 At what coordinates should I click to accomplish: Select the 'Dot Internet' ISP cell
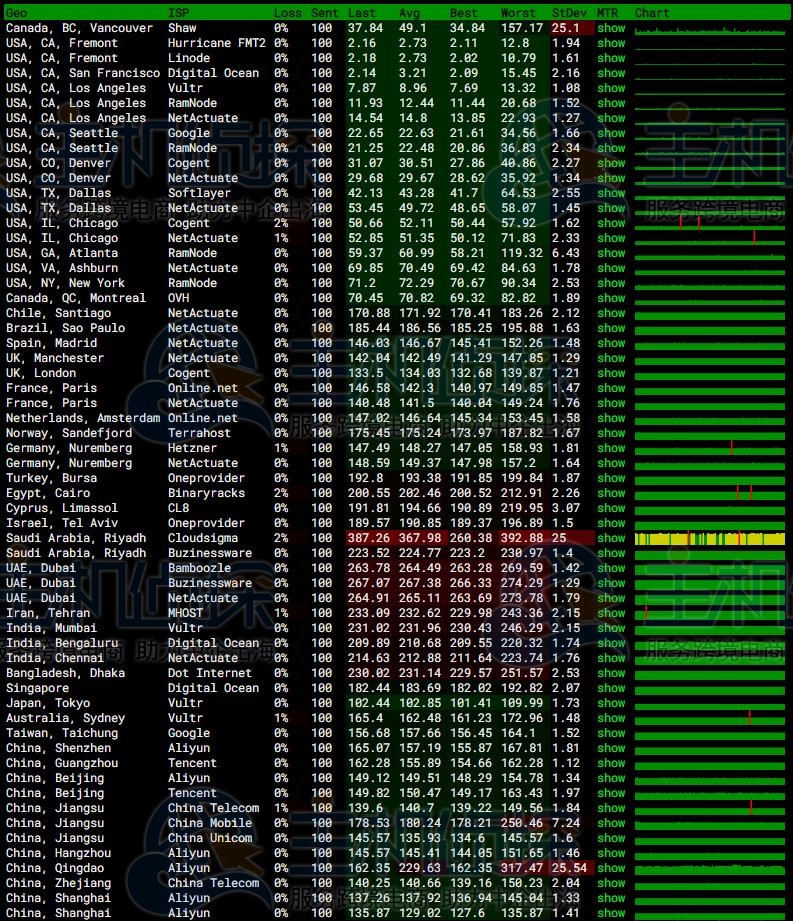[210, 673]
